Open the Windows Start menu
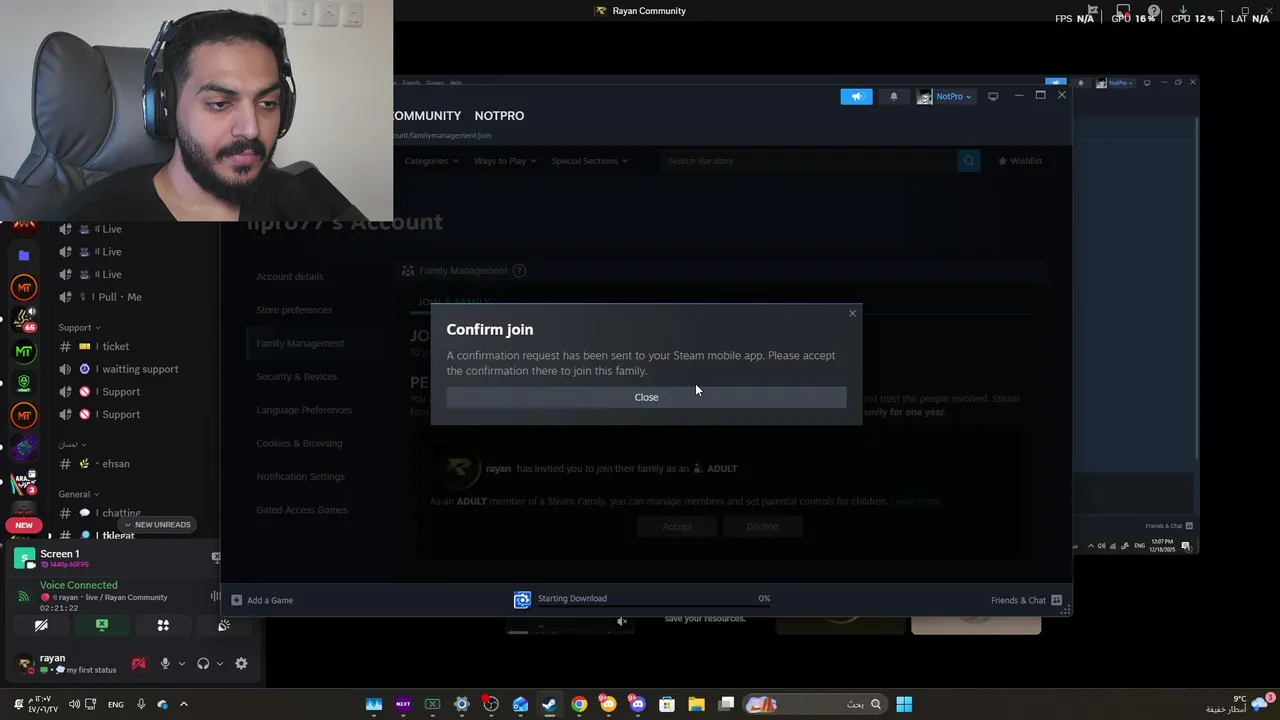The width and height of the screenshot is (1280, 720). point(904,704)
